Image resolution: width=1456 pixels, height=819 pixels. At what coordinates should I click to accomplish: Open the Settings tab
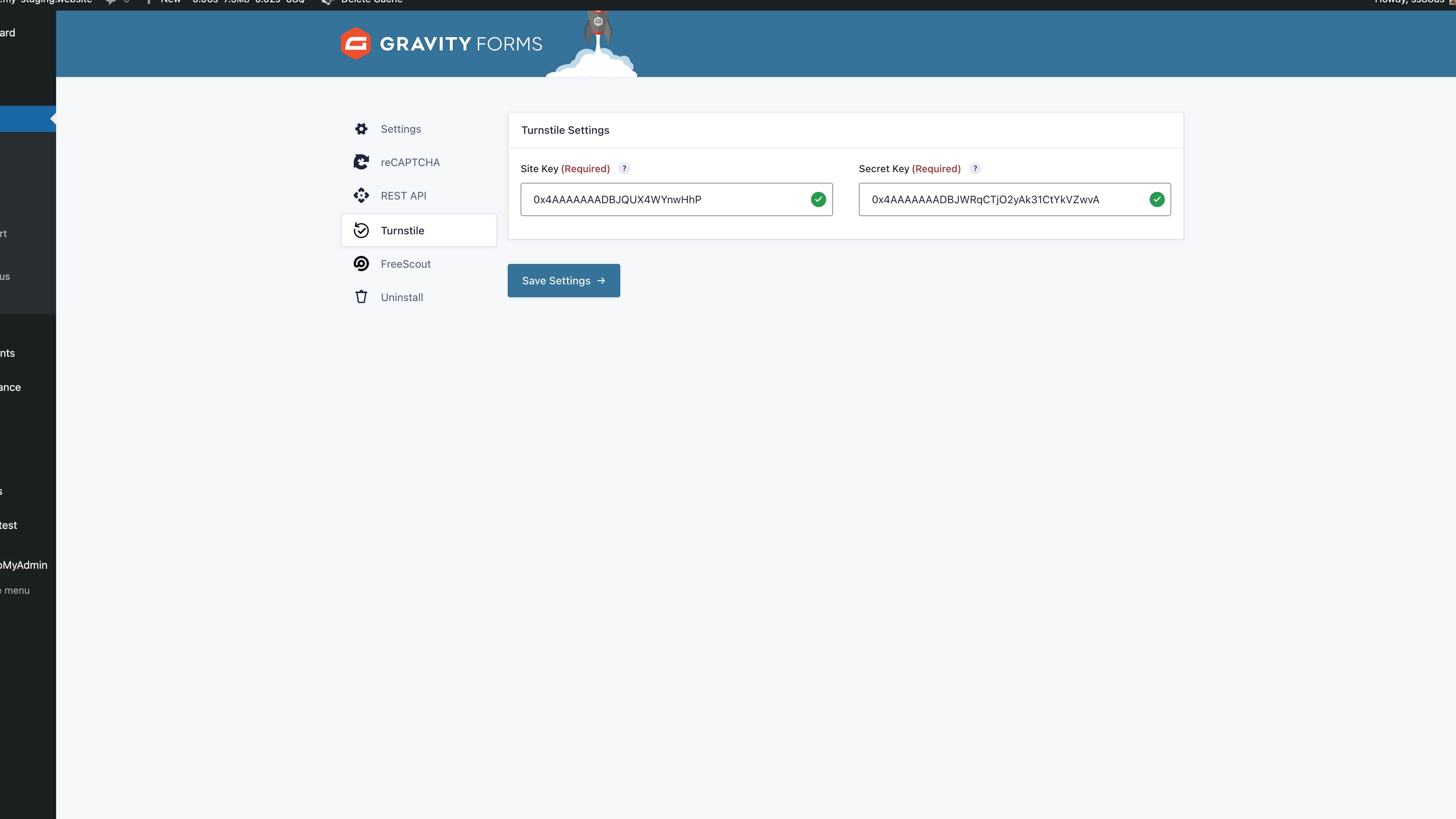point(419,129)
